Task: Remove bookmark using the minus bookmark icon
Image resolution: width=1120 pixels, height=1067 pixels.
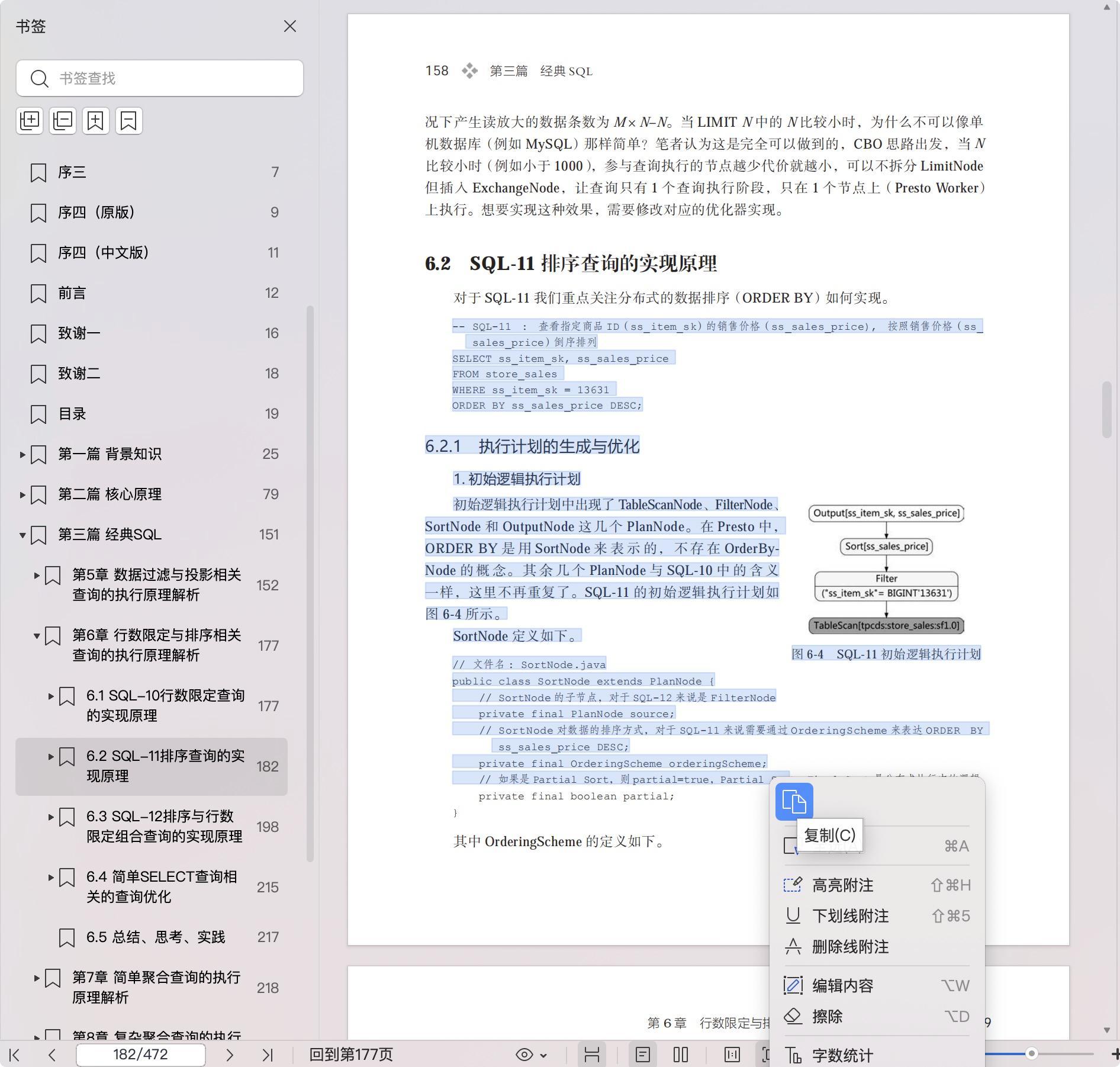Action: pyautogui.click(x=128, y=121)
